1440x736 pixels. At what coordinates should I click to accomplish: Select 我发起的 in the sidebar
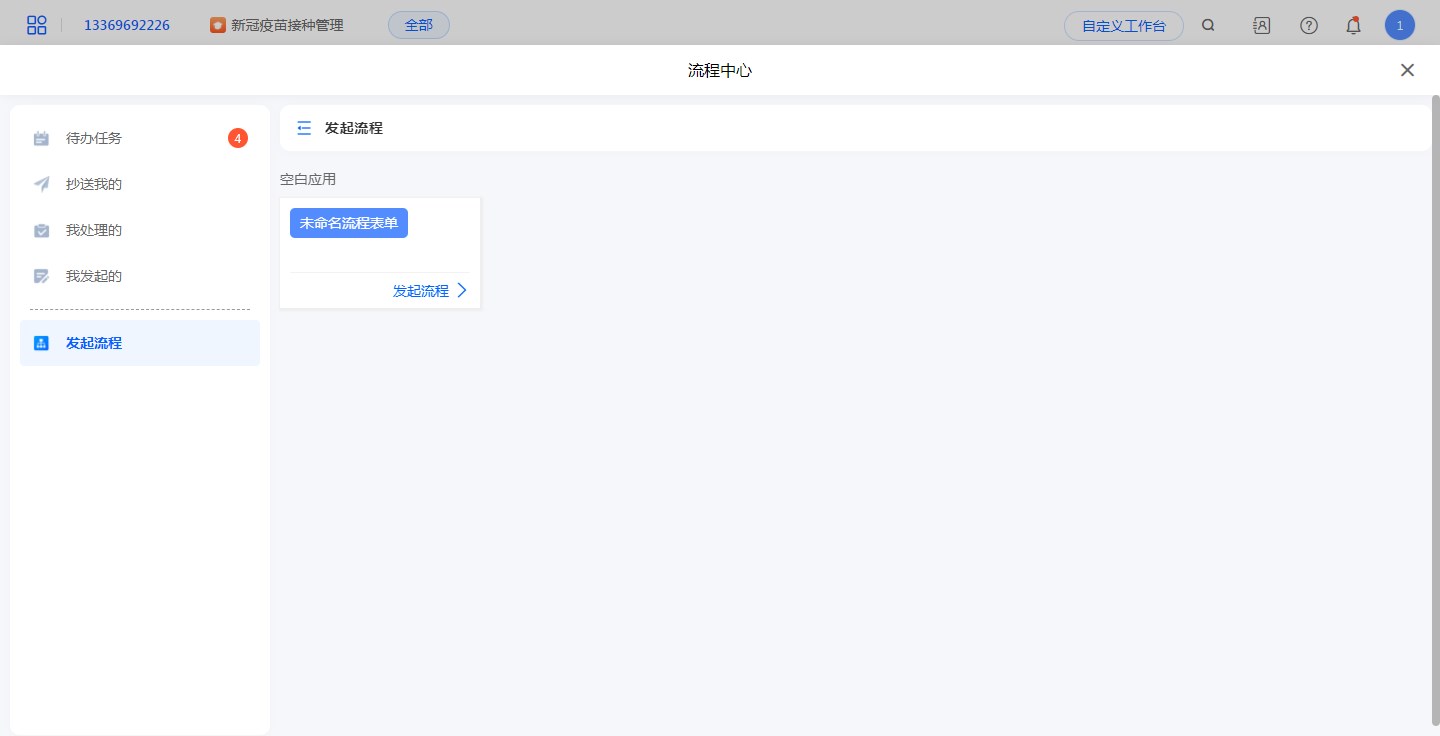94,276
